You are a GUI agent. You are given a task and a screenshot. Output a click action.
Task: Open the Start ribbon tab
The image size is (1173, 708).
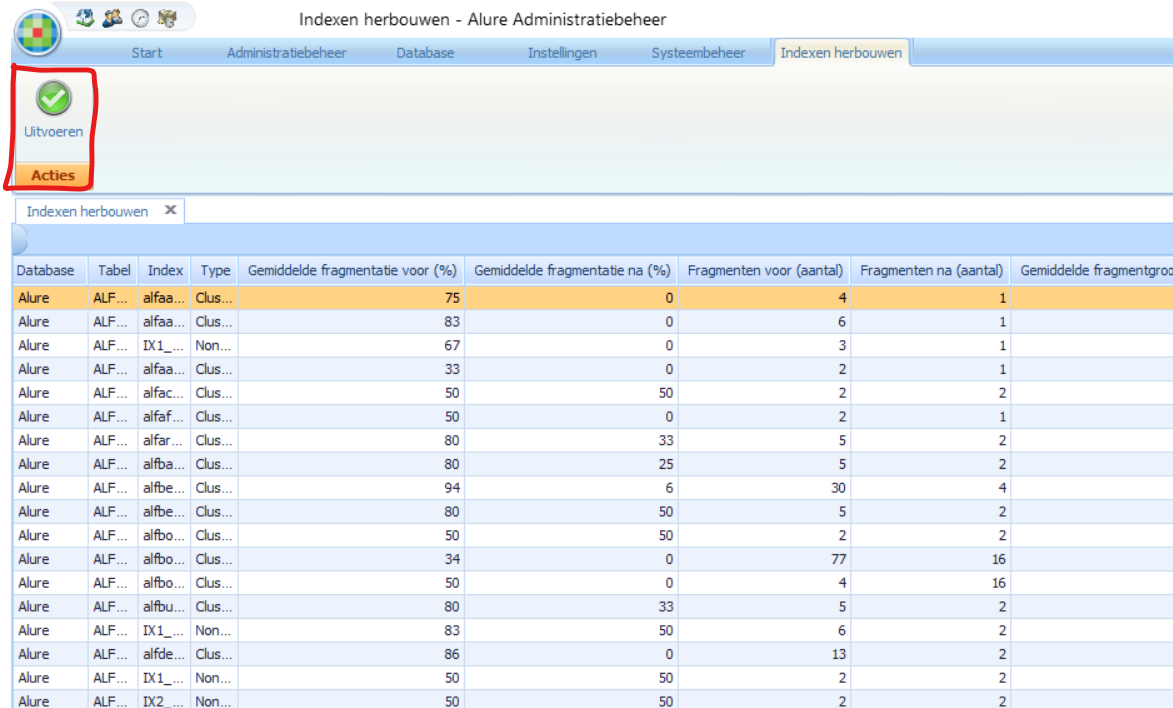pyautogui.click(x=146, y=53)
